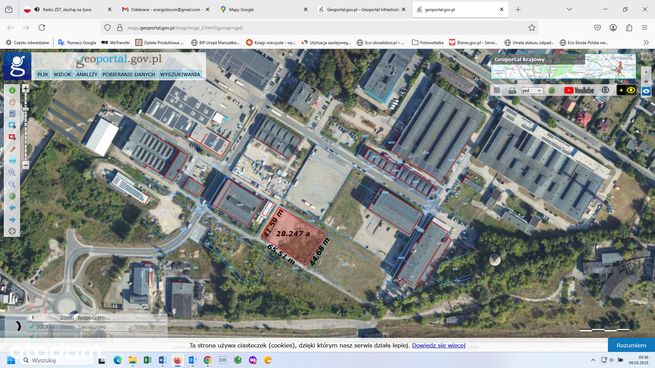The image size is (655, 368).
Task: Toggle the blue eye visibility button
Action: [646, 91]
